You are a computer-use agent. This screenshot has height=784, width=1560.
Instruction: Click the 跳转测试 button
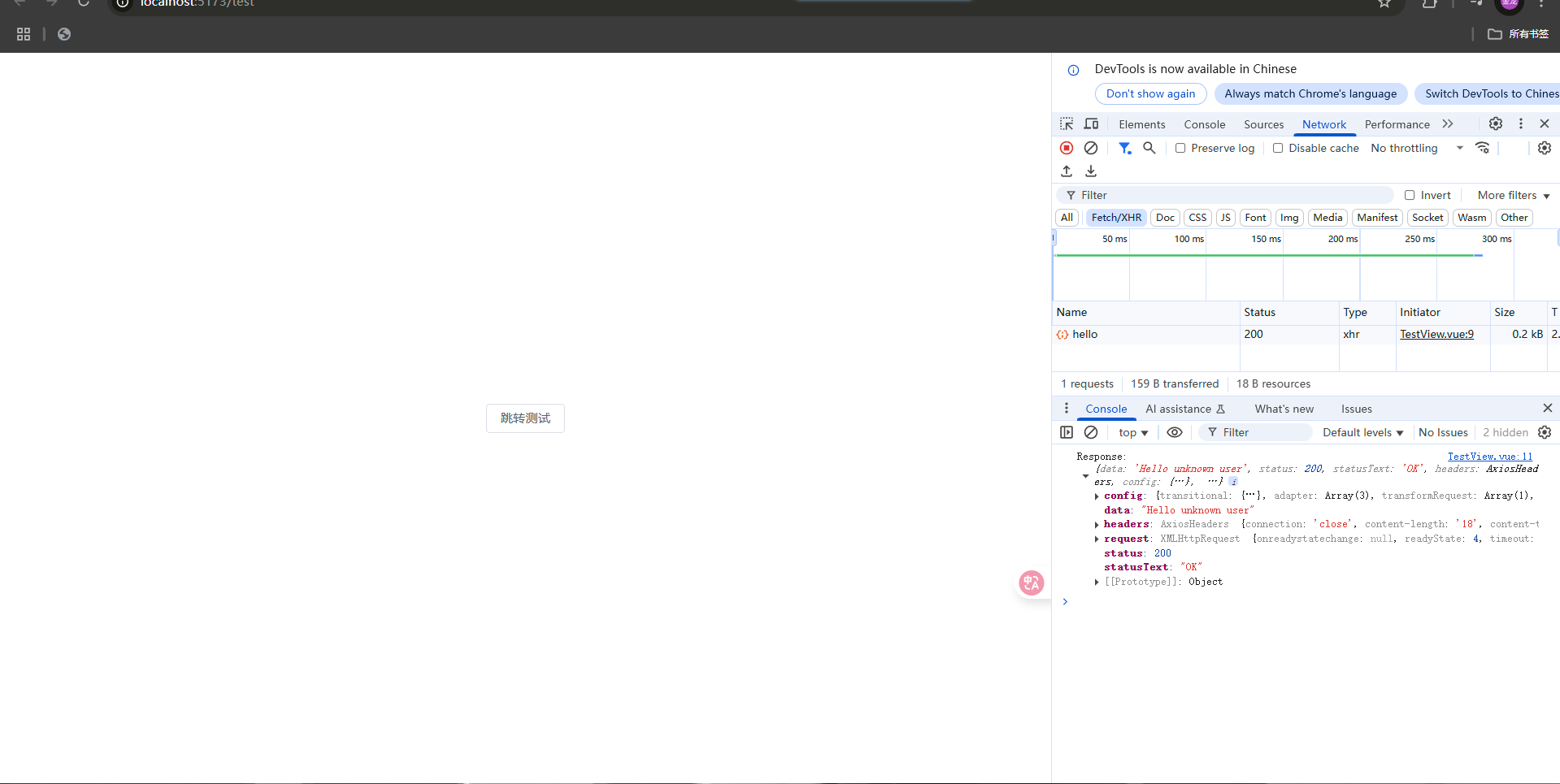coord(525,418)
